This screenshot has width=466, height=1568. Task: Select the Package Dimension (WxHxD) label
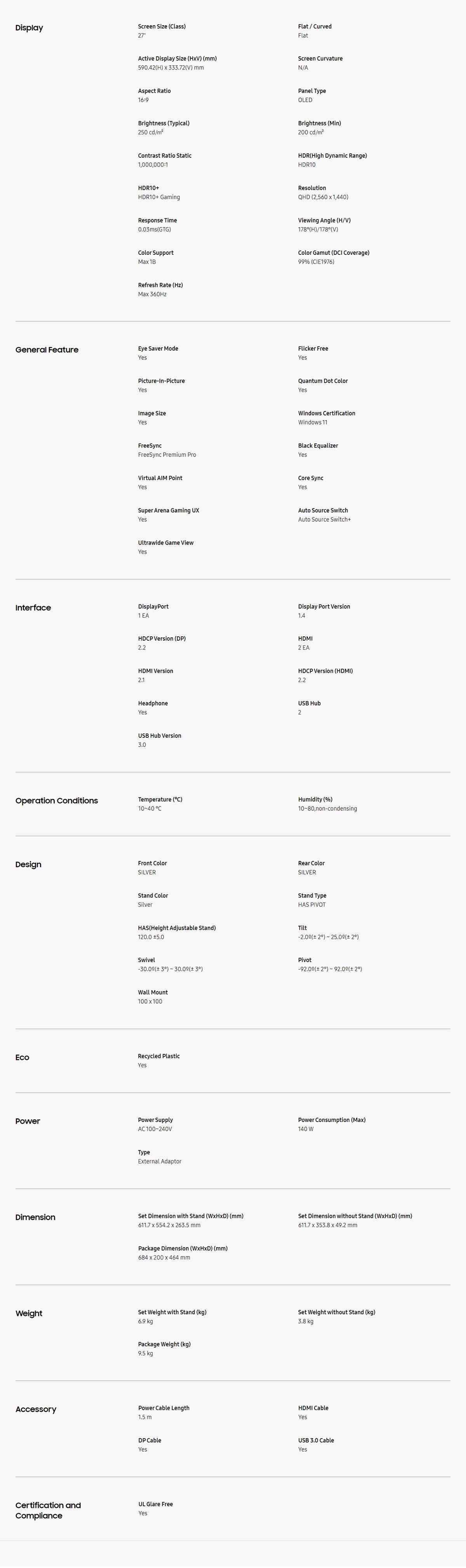(183, 1248)
